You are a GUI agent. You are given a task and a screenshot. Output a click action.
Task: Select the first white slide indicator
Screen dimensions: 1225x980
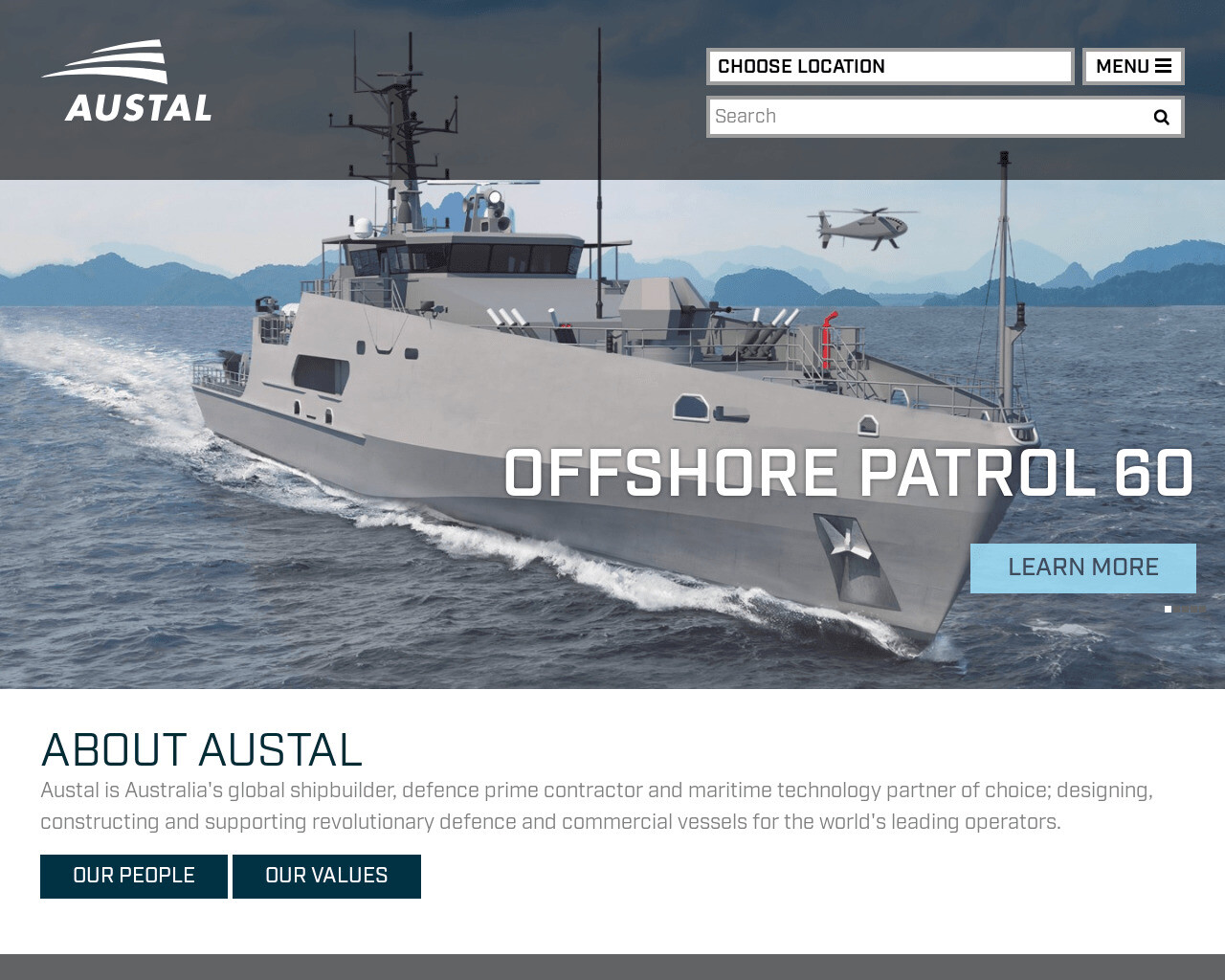(1168, 609)
